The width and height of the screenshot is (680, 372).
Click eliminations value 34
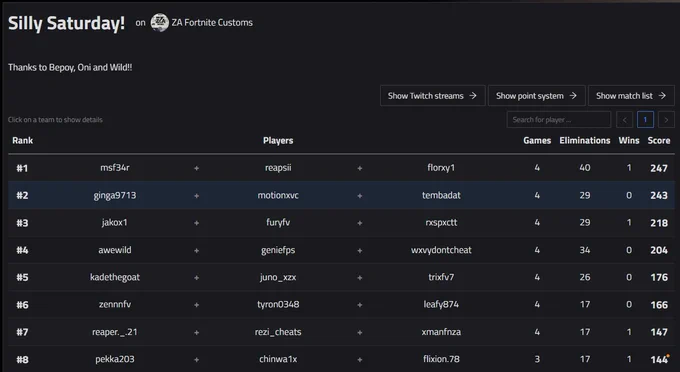pyautogui.click(x=585, y=250)
